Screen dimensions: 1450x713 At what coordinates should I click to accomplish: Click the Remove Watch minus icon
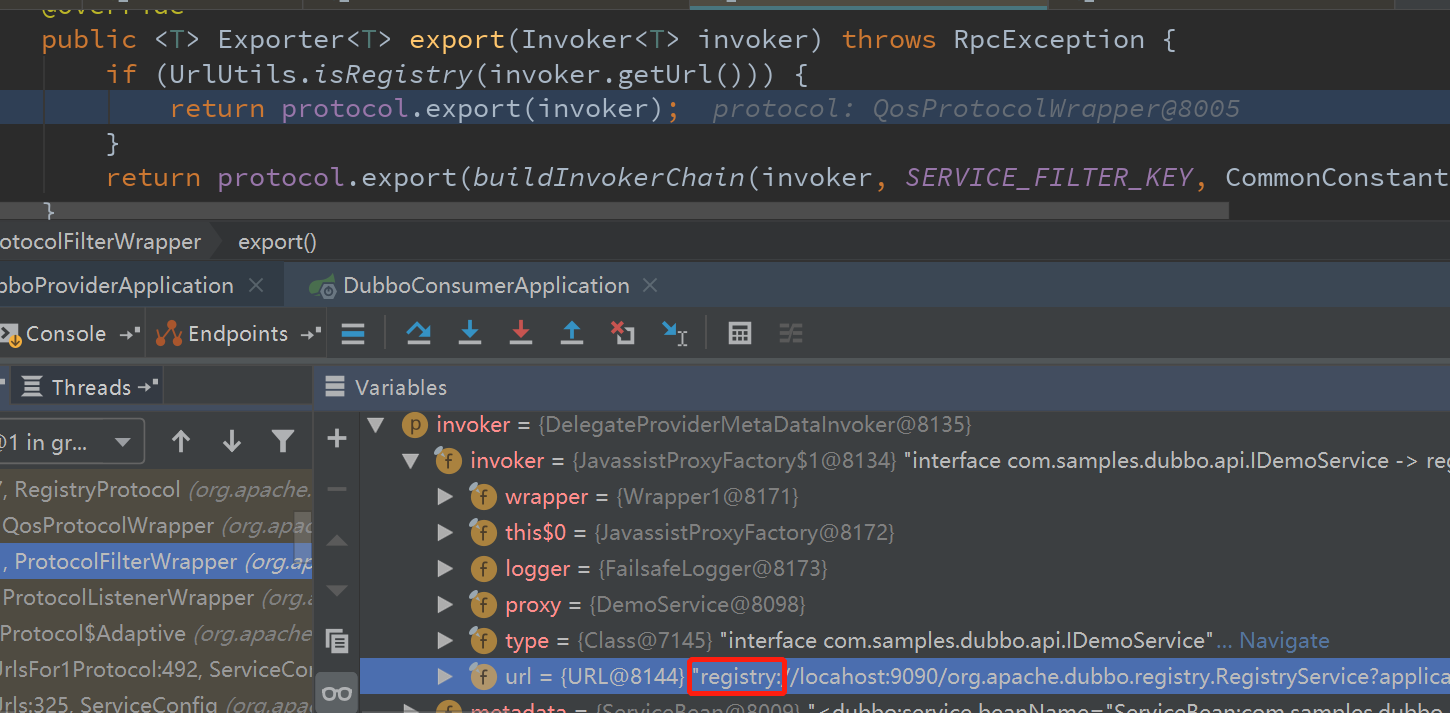pos(337,489)
